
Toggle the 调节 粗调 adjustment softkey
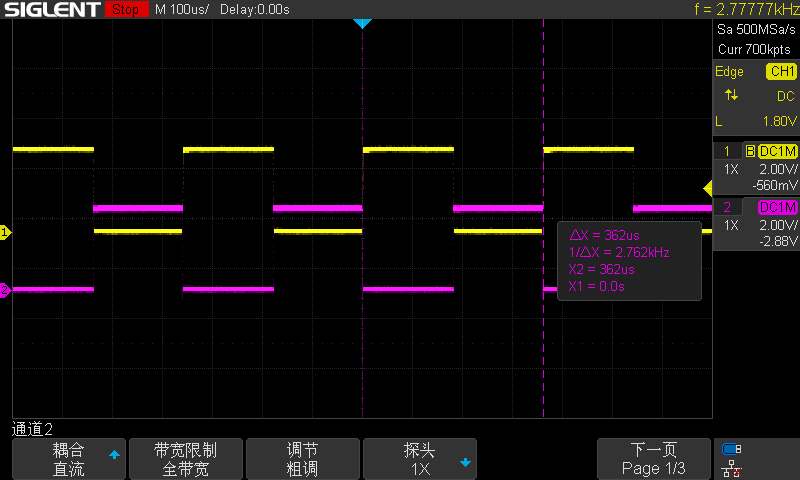[303, 459]
